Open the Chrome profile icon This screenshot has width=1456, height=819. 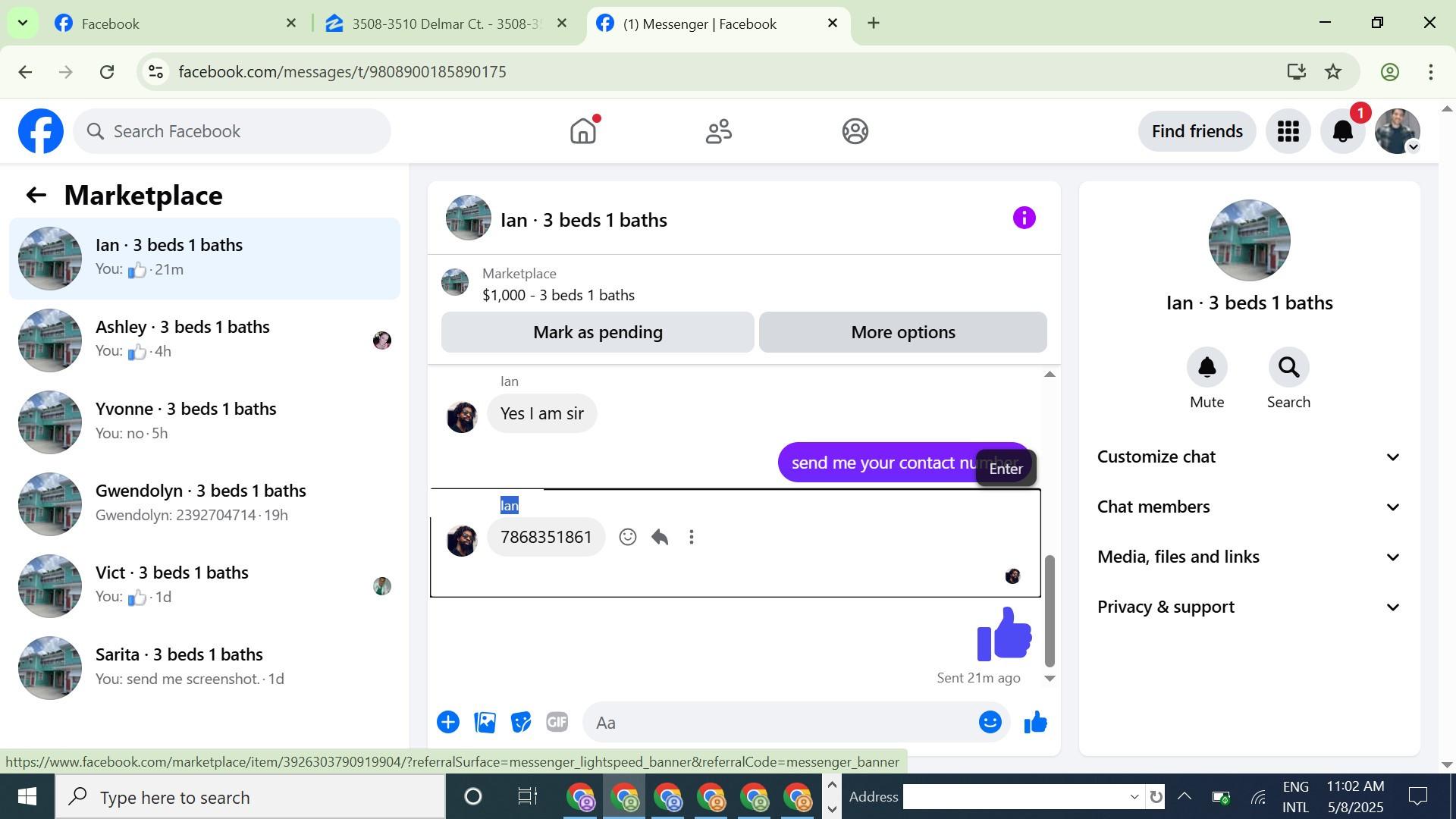point(1389,72)
